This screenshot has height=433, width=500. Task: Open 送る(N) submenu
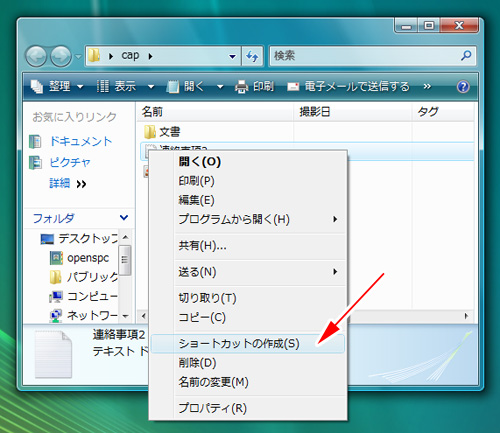(x=247, y=272)
